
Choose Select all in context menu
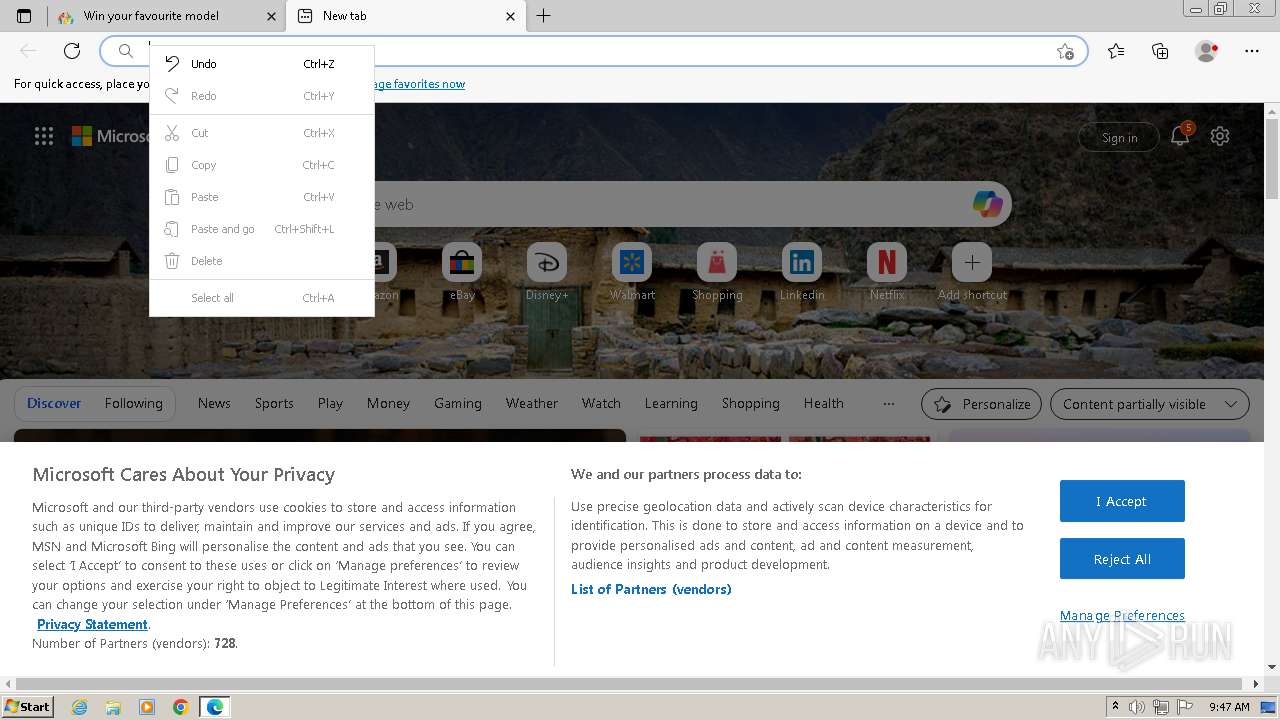pyautogui.click(x=262, y=298)
